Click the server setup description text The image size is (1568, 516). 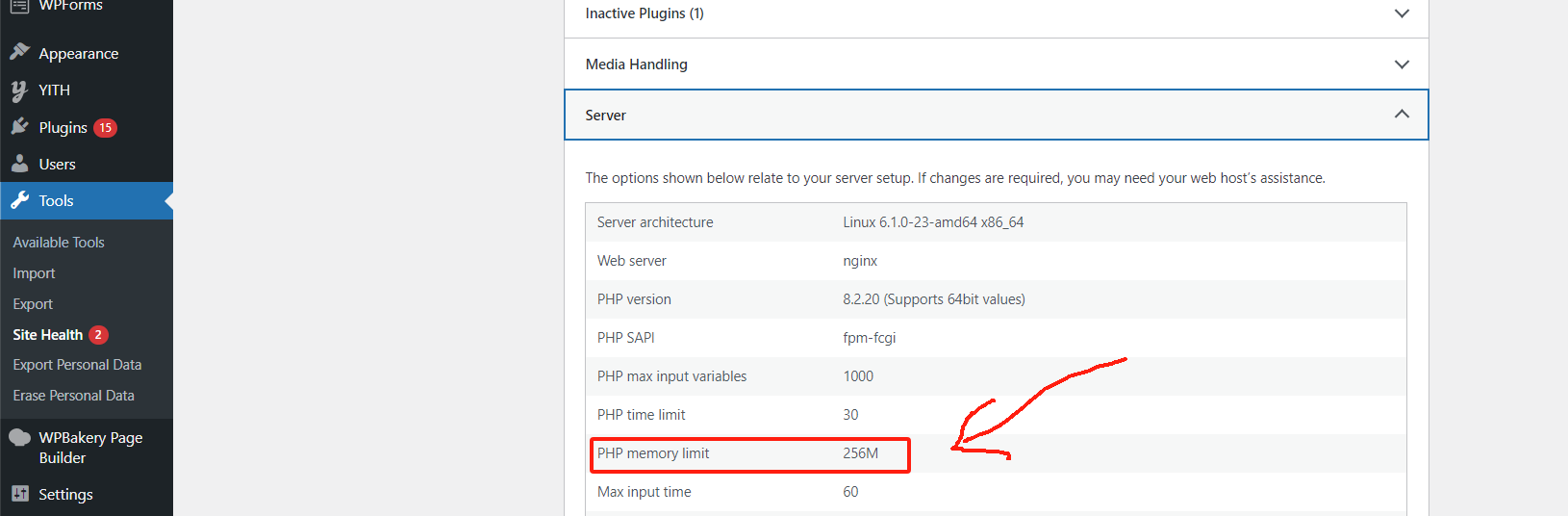(955, 178)
